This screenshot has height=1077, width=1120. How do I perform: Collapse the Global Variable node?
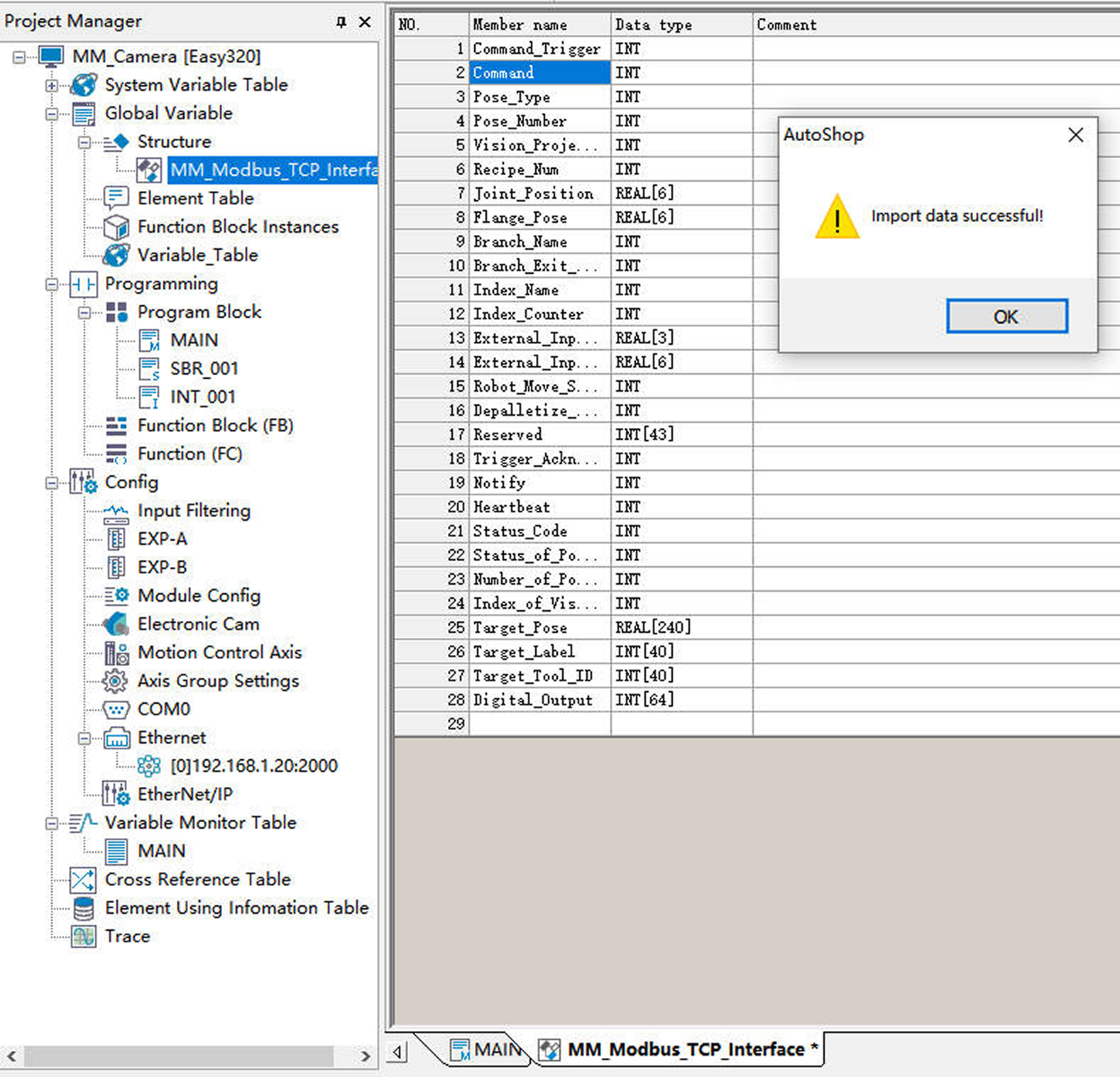click(x=52, y=114)
